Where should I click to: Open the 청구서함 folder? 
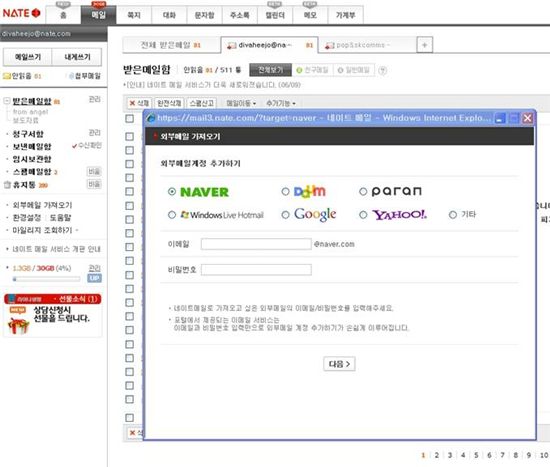tap(28, 134)
